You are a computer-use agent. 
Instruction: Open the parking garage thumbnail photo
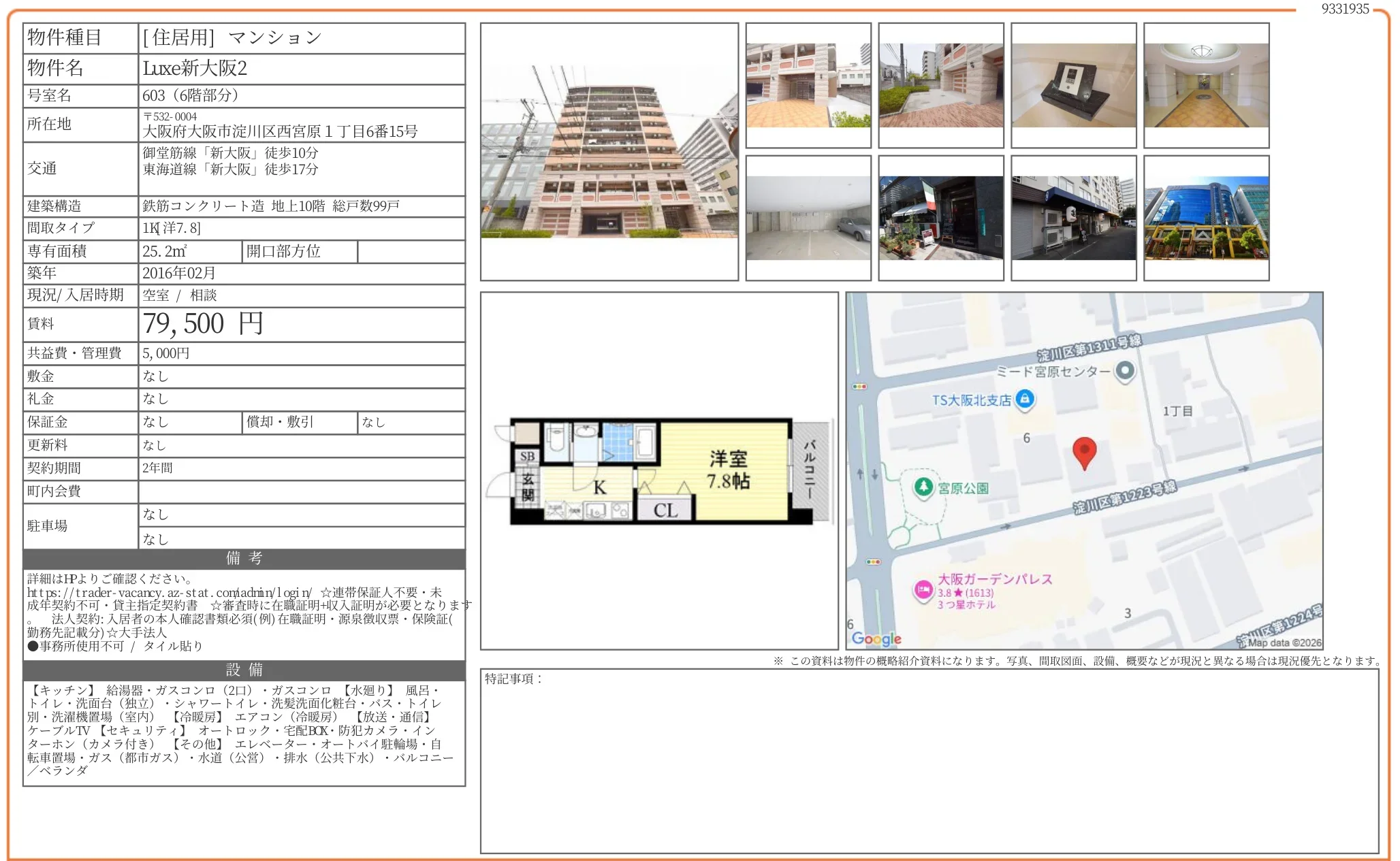click(808, 218)
